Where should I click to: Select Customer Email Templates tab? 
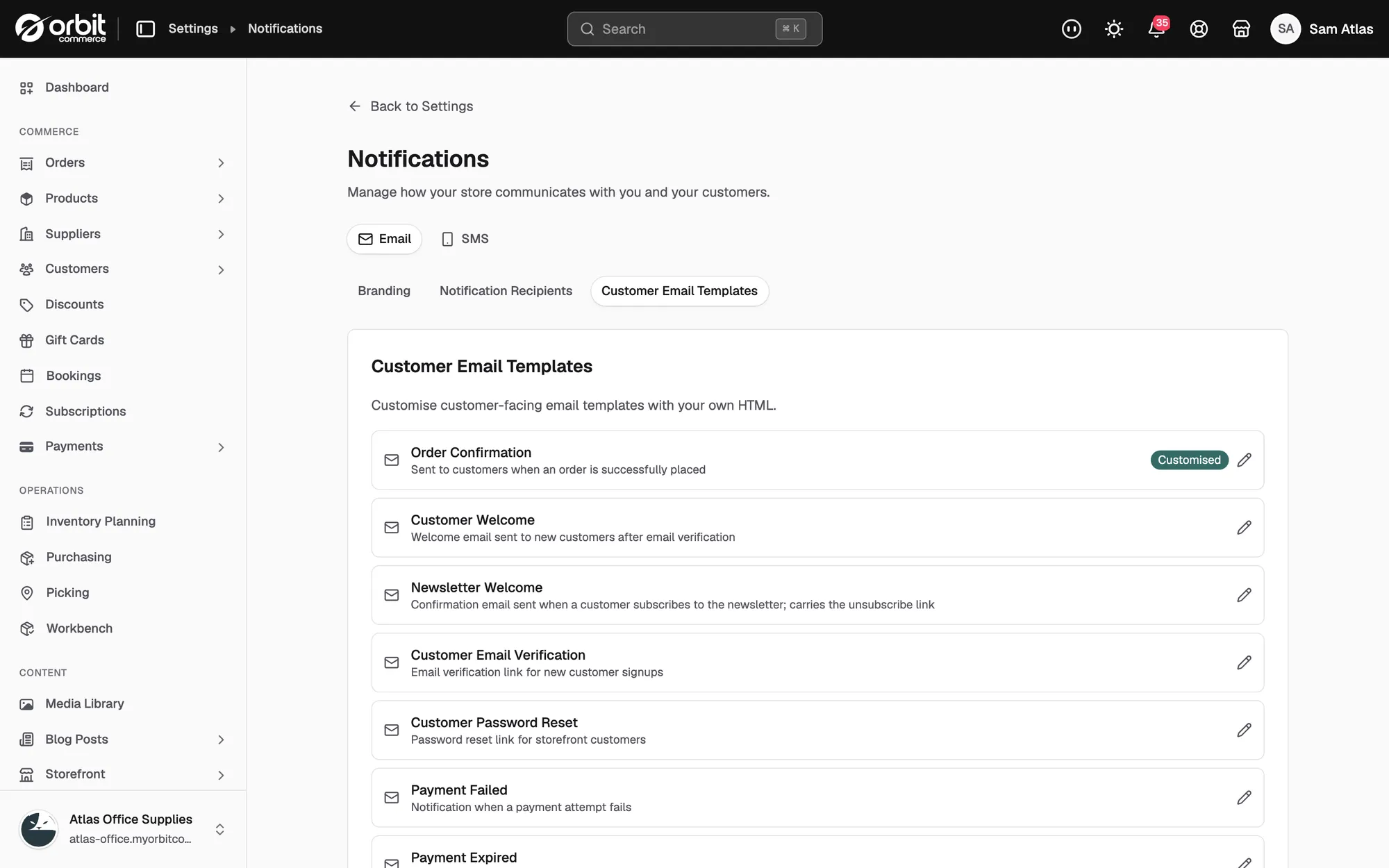tap(679, 291)
